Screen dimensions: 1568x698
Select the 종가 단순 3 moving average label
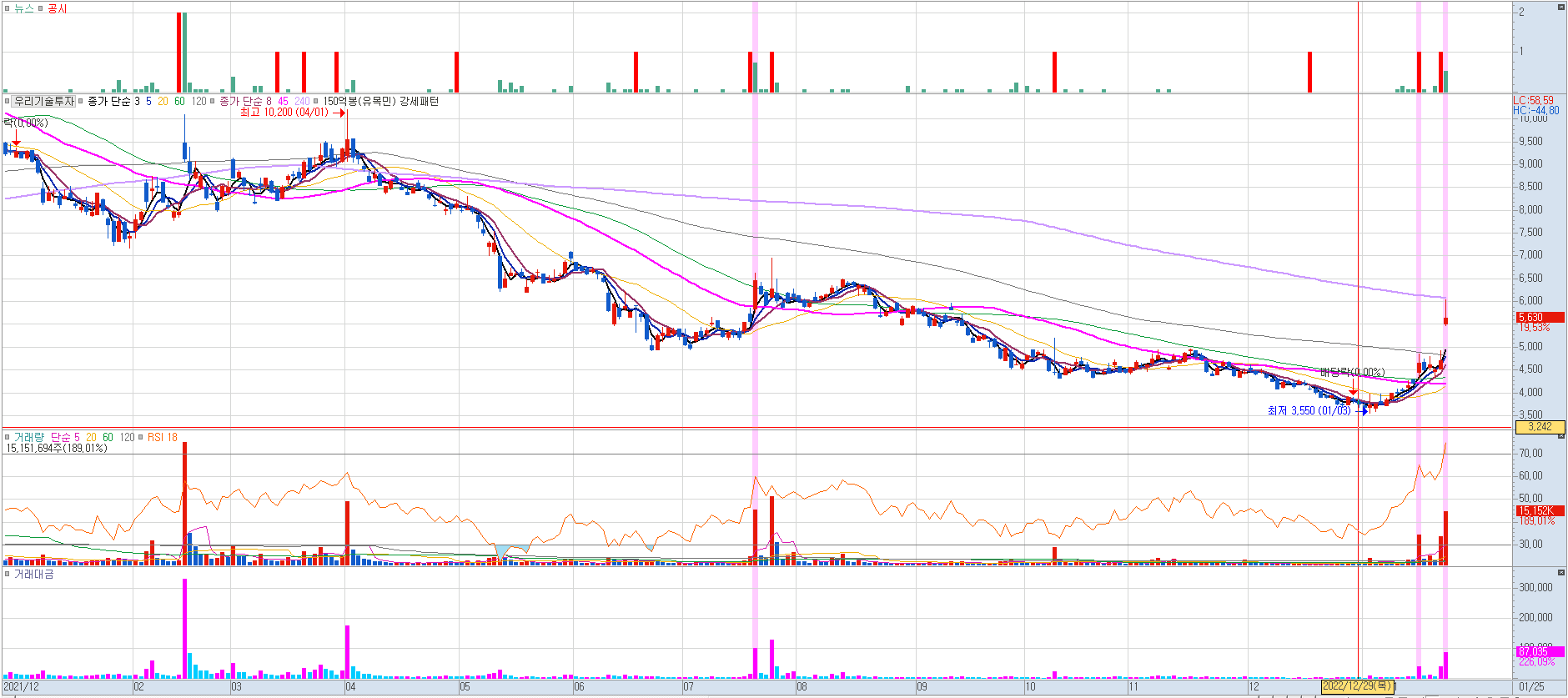coord(113,101)
